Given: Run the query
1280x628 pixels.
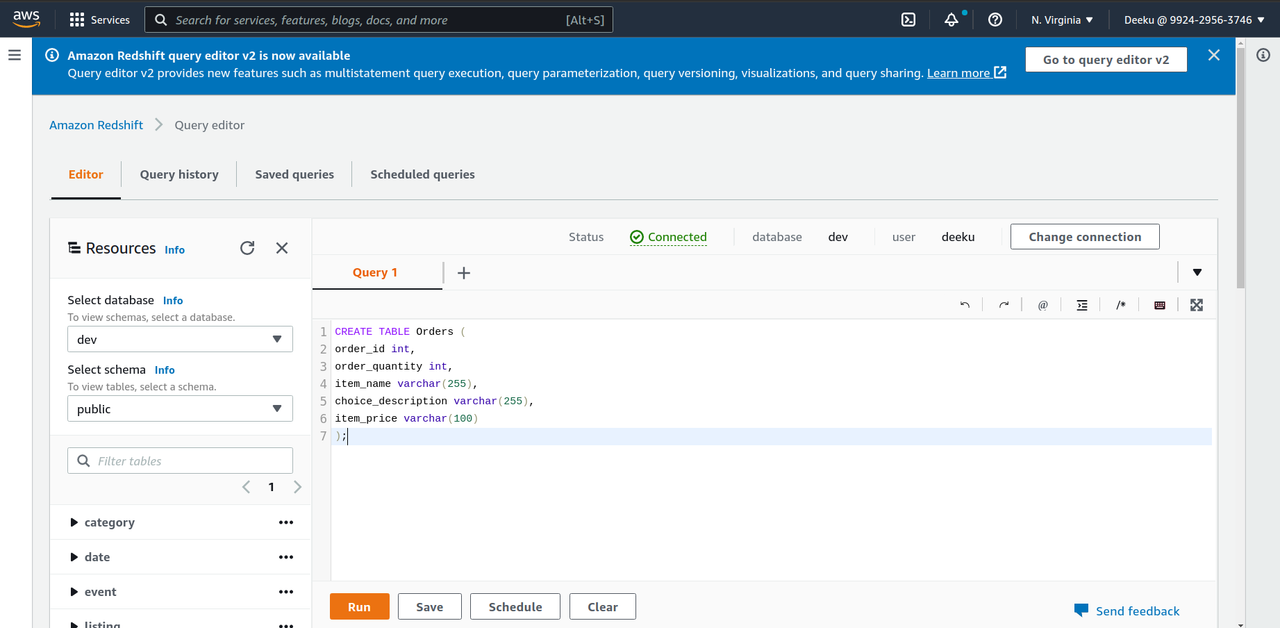Looking at the screenshot, I should click(x=360, y=607).
